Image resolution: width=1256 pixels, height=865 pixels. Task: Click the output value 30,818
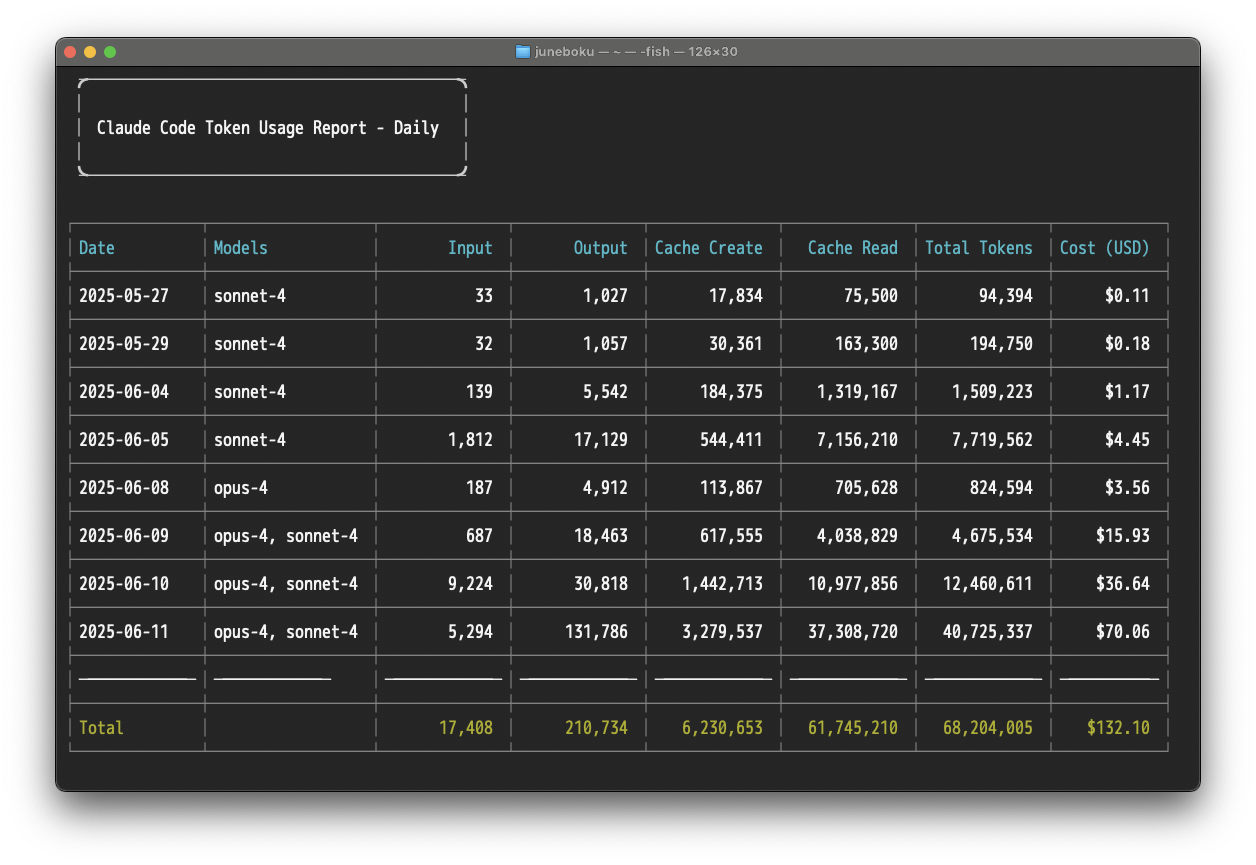pyautogui.click(x=601, y=584)
